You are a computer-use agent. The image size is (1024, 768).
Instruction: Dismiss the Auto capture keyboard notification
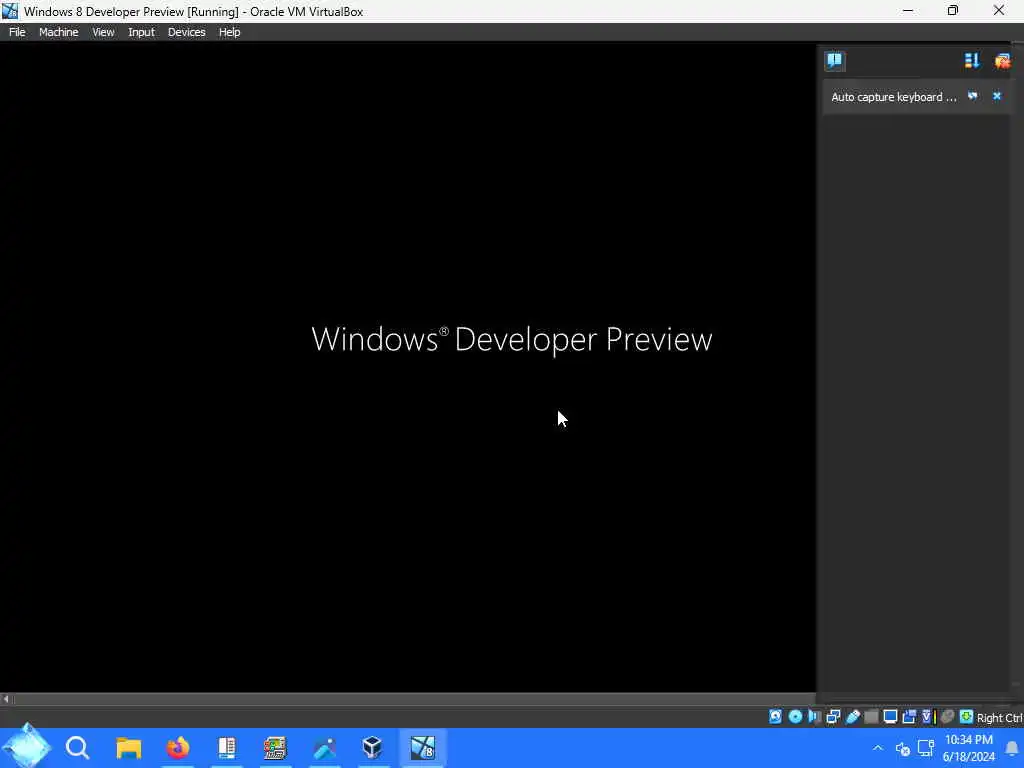(x=997, y=96)
